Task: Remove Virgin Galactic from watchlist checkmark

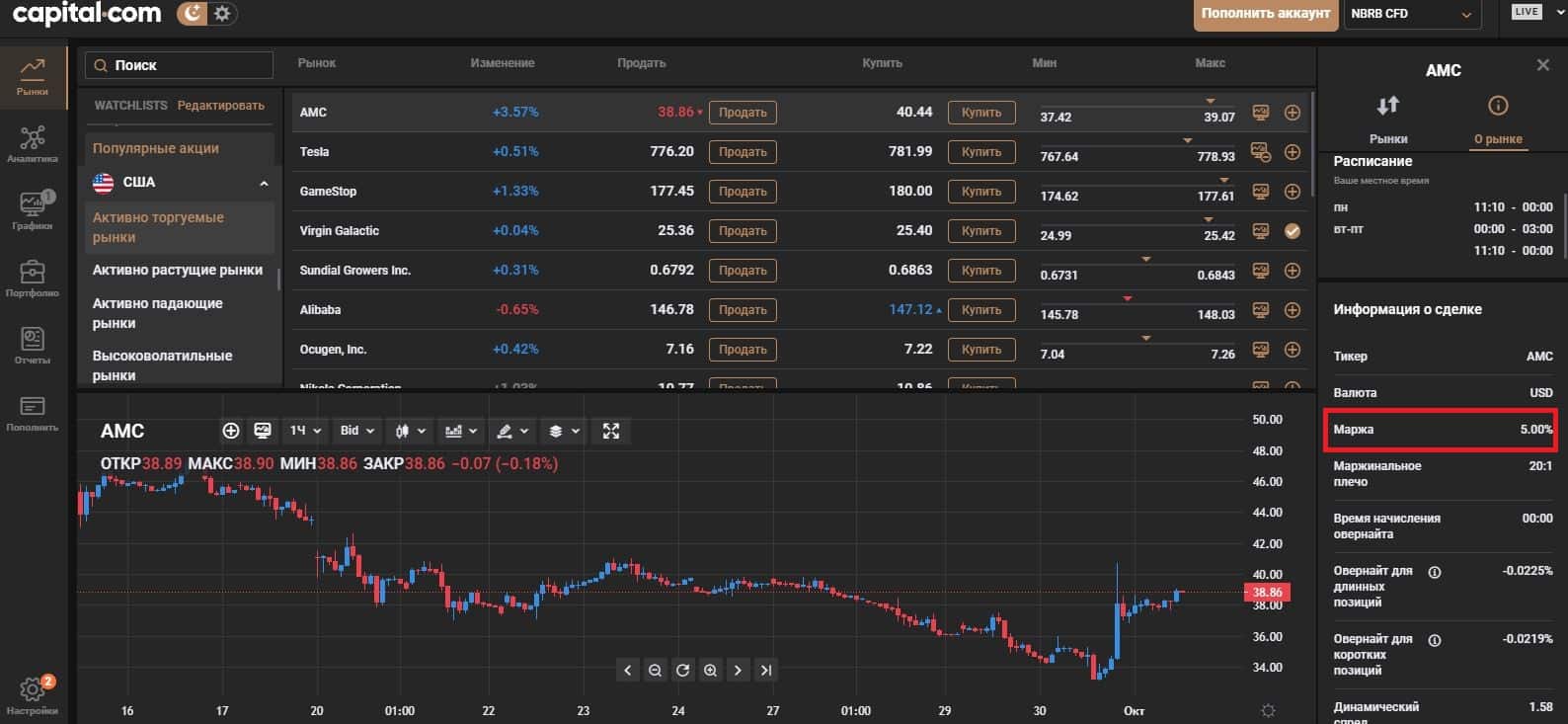Action: (x=1292, y=231)
